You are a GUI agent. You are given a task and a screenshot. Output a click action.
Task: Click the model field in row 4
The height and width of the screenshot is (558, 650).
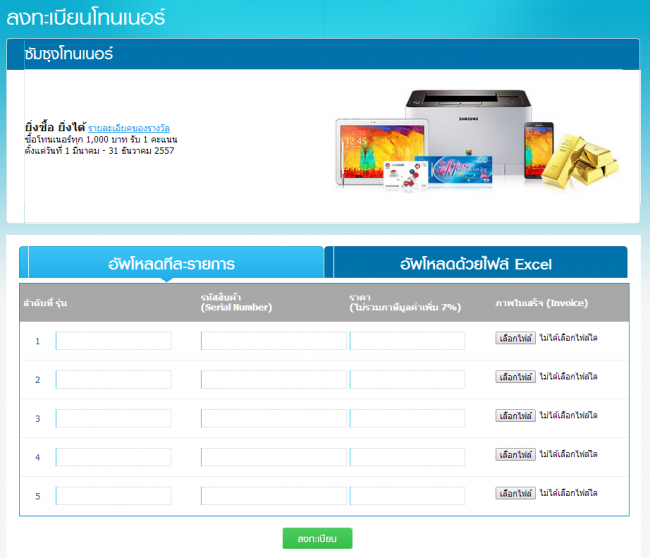(x=113, y=457)
